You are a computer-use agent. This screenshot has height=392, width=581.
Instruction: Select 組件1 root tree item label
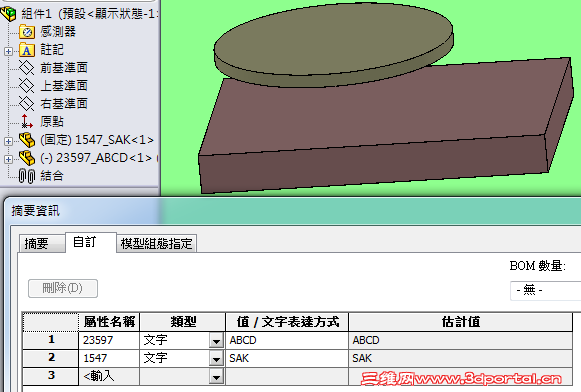(x=89, y=14)
